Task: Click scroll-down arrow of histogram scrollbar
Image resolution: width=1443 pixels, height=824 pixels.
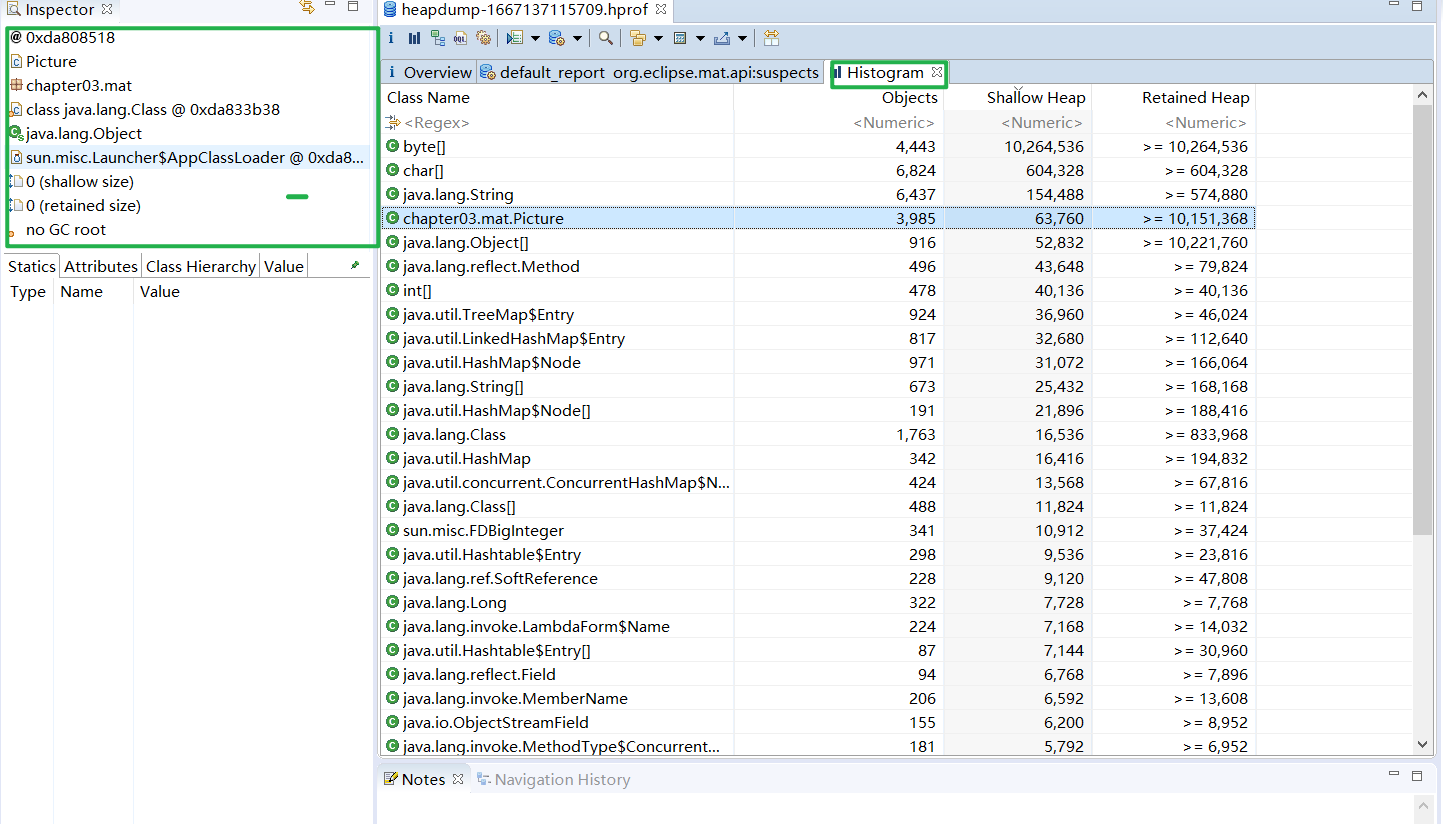Action: [x=1423, y=744]
